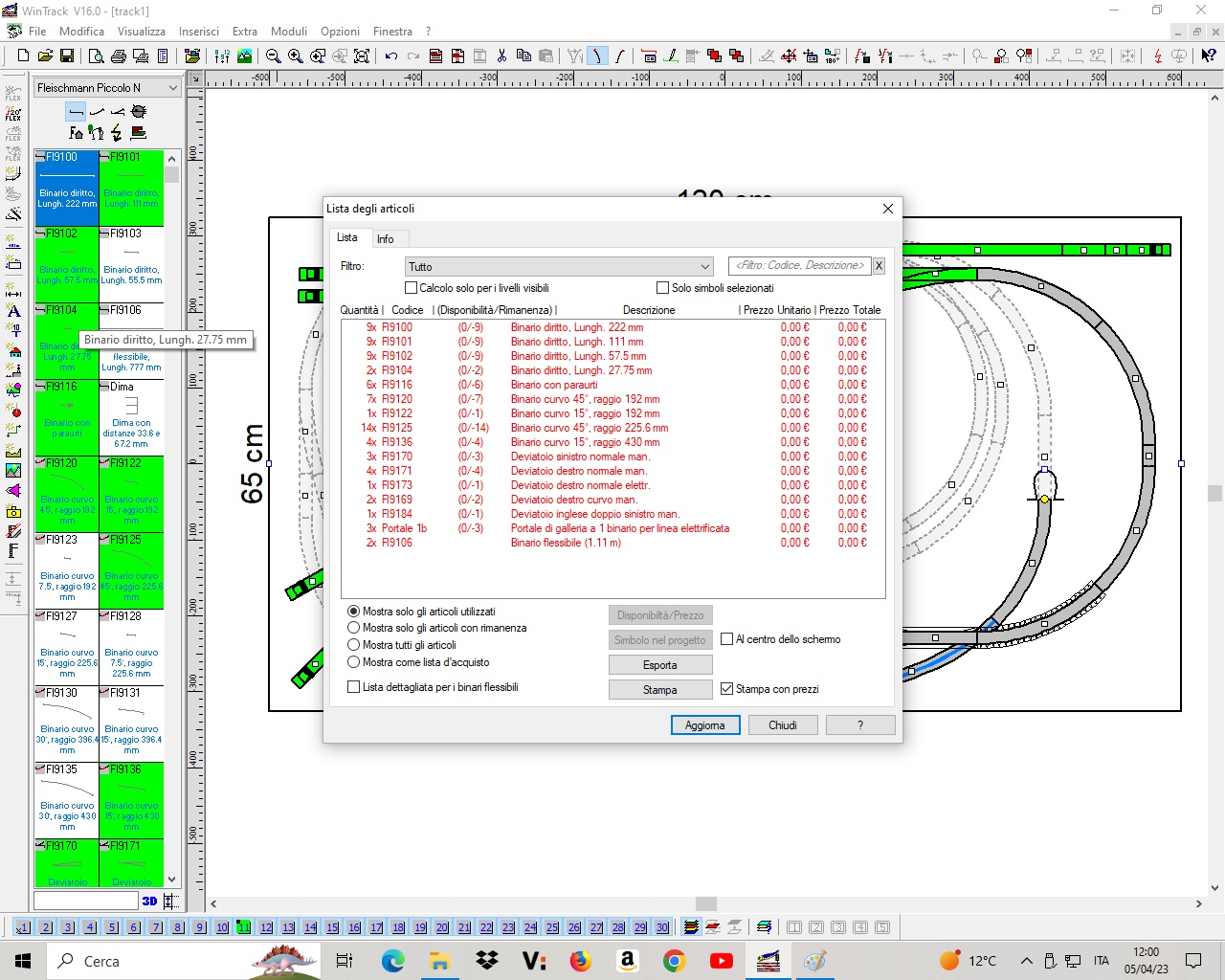Click the Save file toolbar icon
The height and width of the screenshot is (980, 1225).
66,56
